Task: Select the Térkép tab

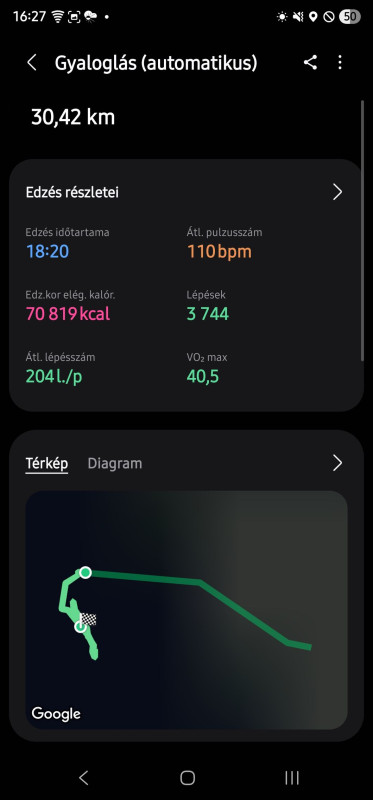Action: 47,463
